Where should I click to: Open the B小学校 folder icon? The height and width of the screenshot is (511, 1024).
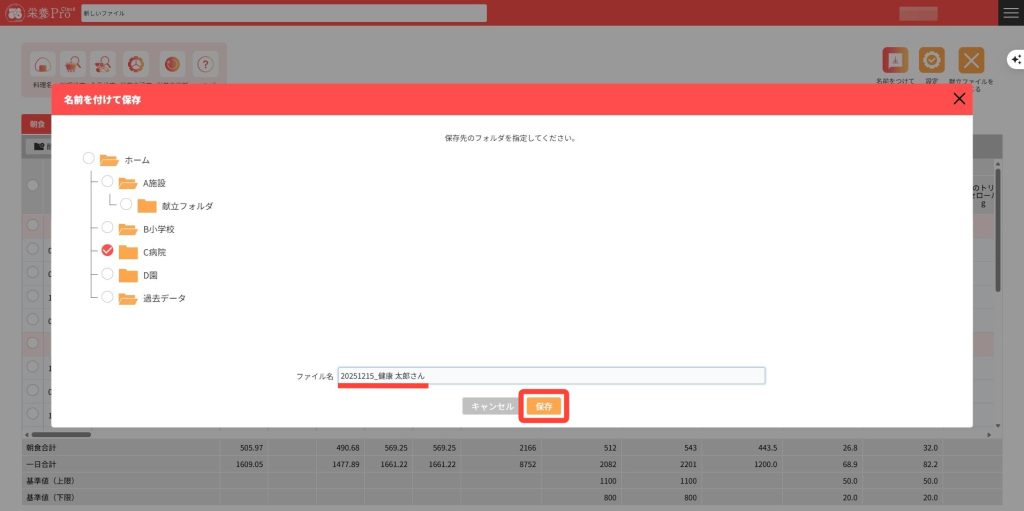[127, 229]
